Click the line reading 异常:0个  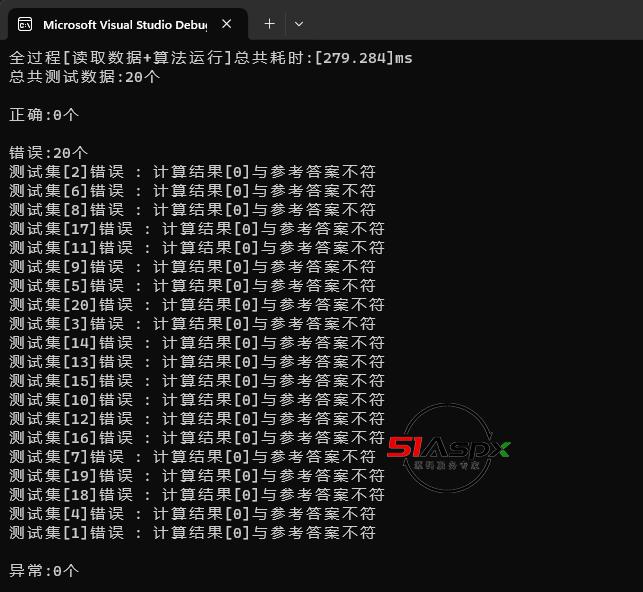(44, 571)
